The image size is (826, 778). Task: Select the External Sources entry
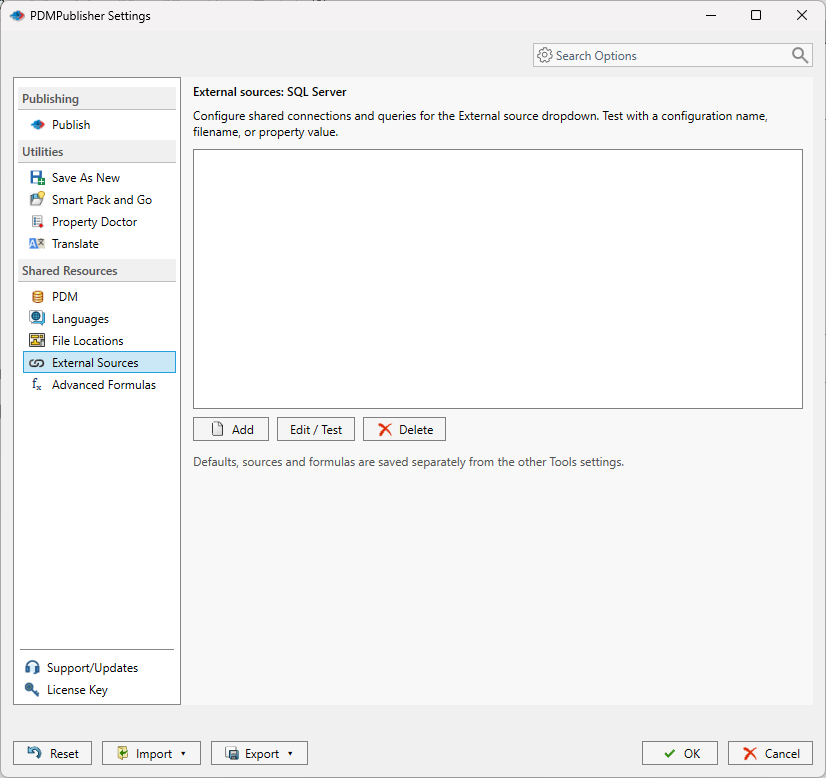pos(100,362)
